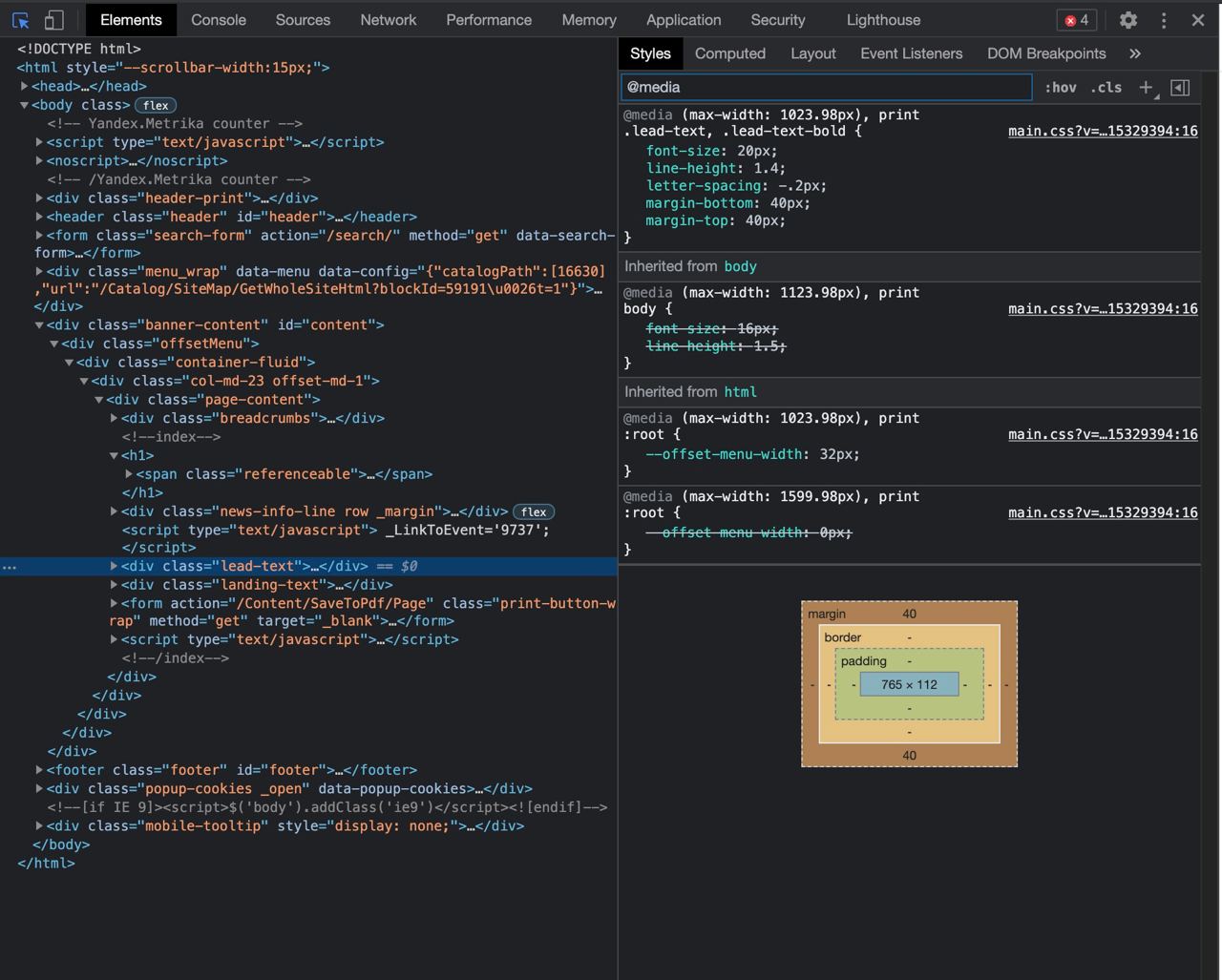Click the @media styles filter field

click(827, 88)
